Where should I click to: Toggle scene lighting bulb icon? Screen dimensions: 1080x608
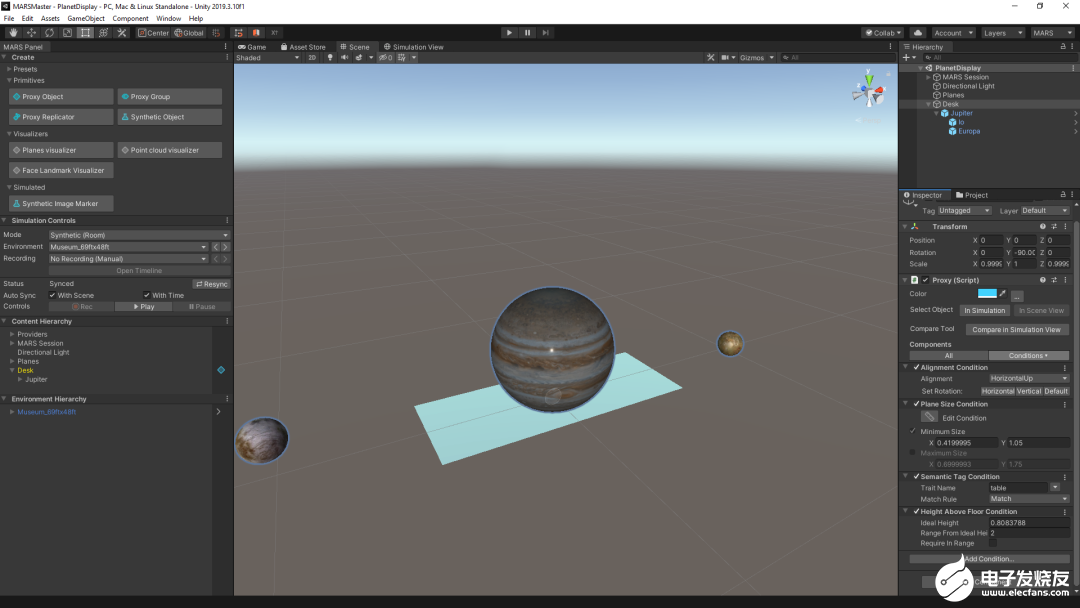tap(330, 58)
